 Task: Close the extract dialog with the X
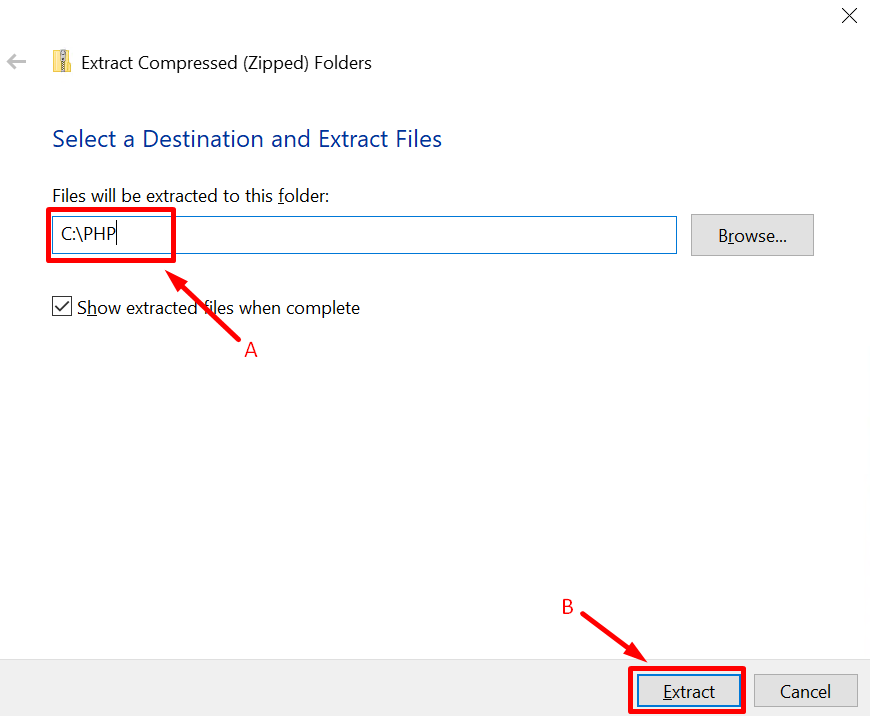pyautogui.click(x=849, y=15)
